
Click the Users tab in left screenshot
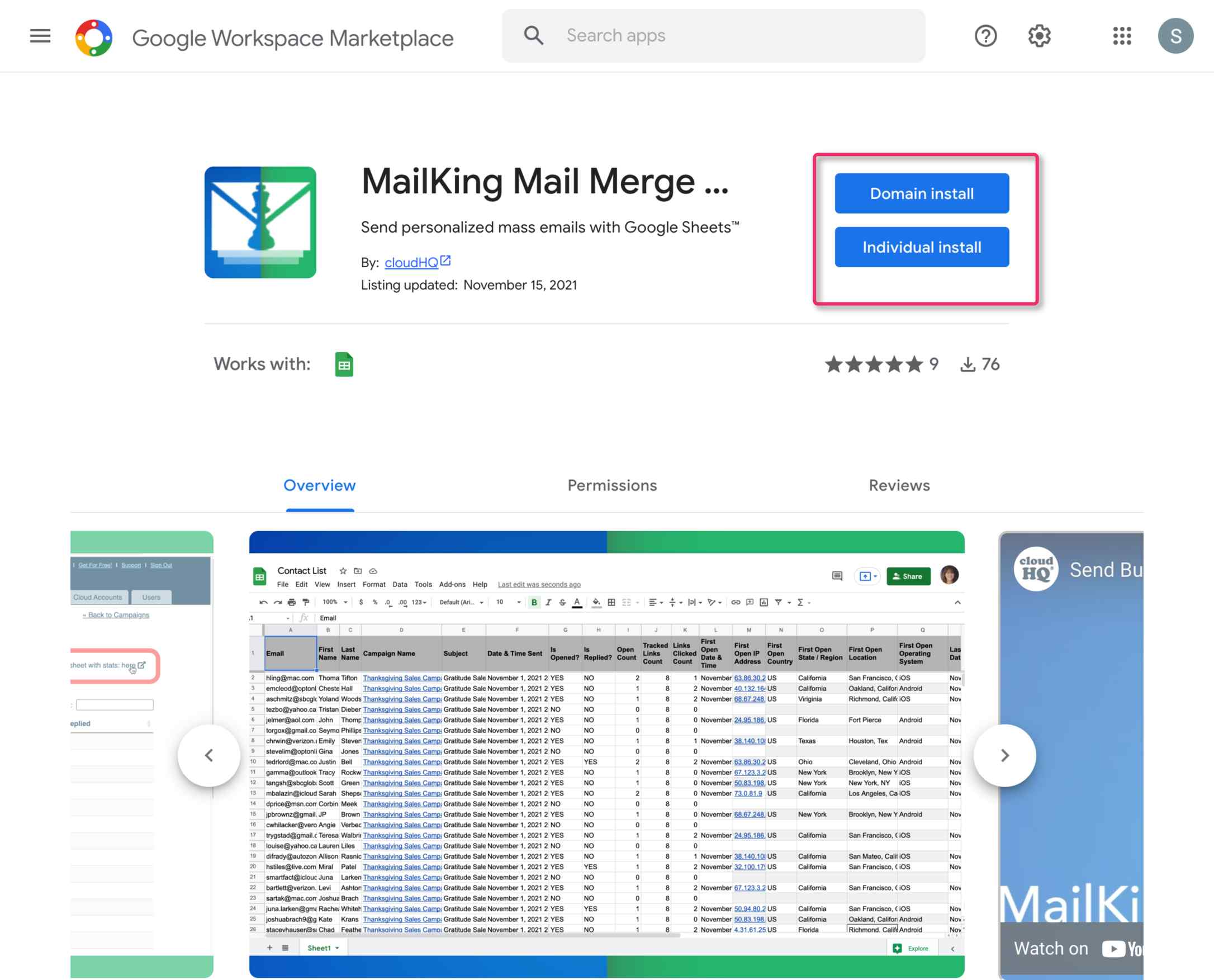[151, 597]
